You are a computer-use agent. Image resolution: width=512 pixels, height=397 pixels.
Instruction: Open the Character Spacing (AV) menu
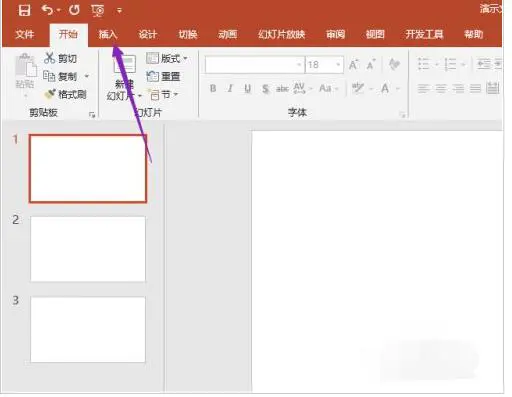pyautogui.click(x=302, y=88)
